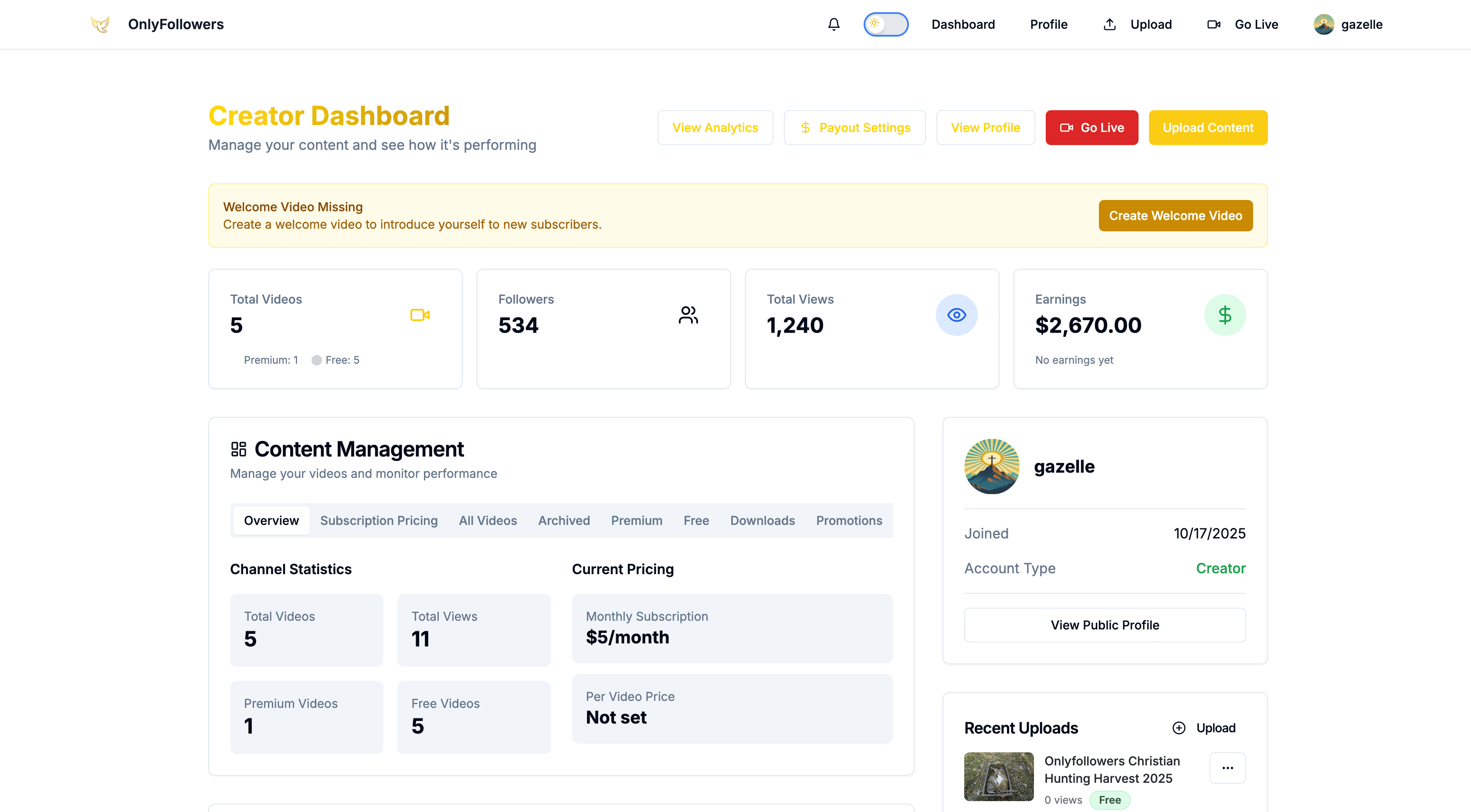This screenshot has height=812, width=1471.
Task: Open the ellipsis menu on the hunting video
Action: point(1228,768)
